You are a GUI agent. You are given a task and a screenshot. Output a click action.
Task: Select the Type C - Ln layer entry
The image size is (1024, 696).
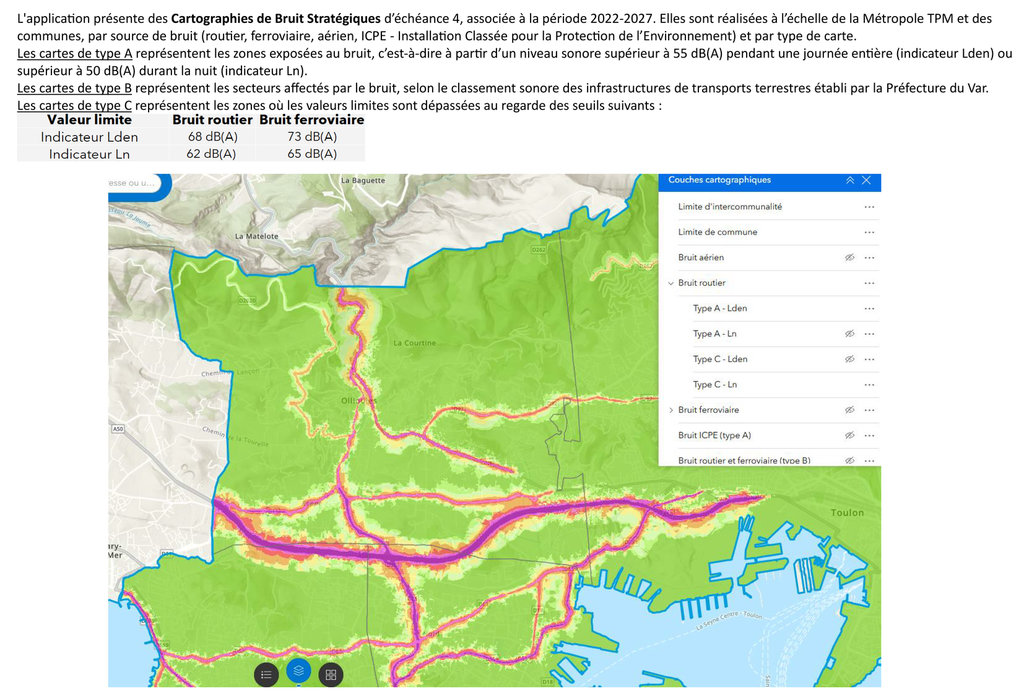click(715, 385)
